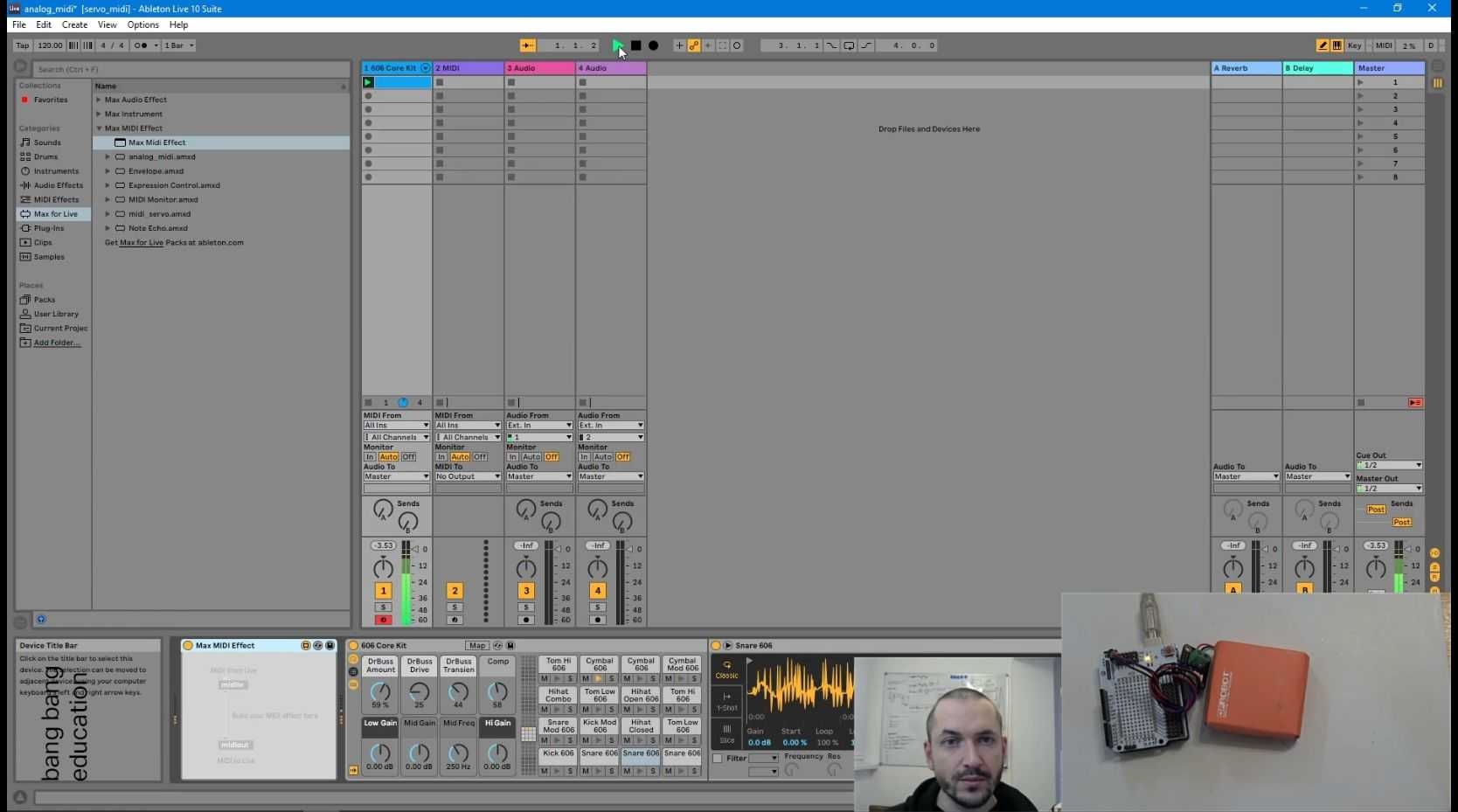Toggle the Automation Arm icon
Image resolution: width=1458 pixels, height=812 pixels.
[x=694, y=45]
